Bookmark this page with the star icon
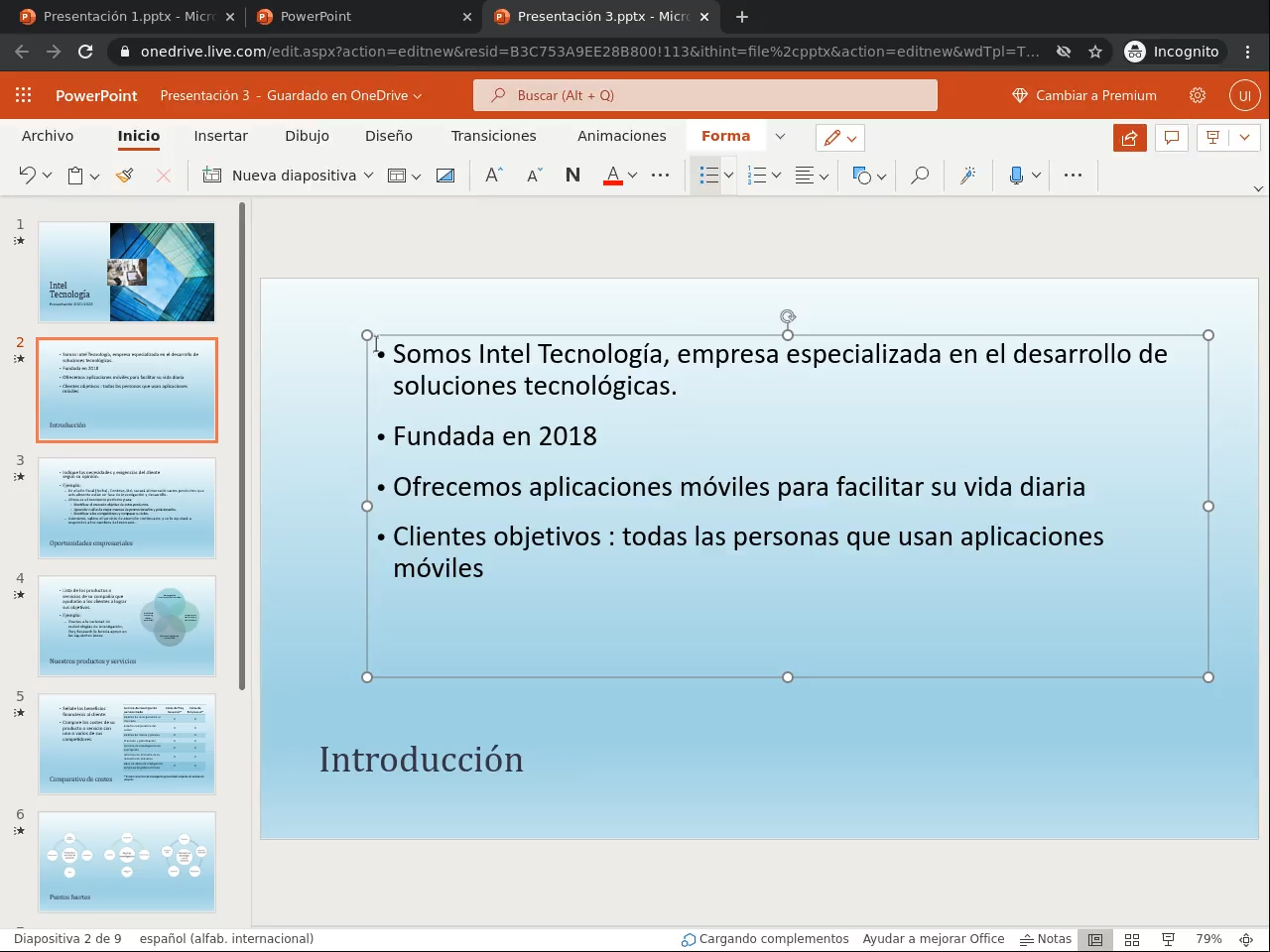Viewport: 1270px width, 952px height. pyautogui.click(x=1095, y=52)
